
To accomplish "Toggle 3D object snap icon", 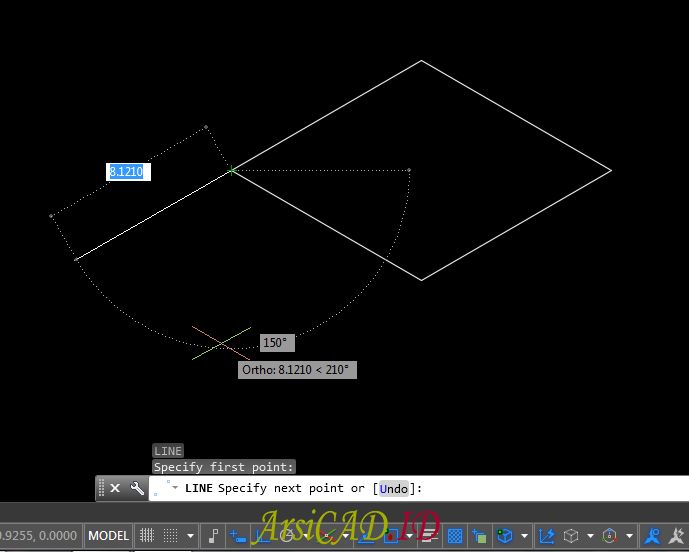I will pos(505,536).
